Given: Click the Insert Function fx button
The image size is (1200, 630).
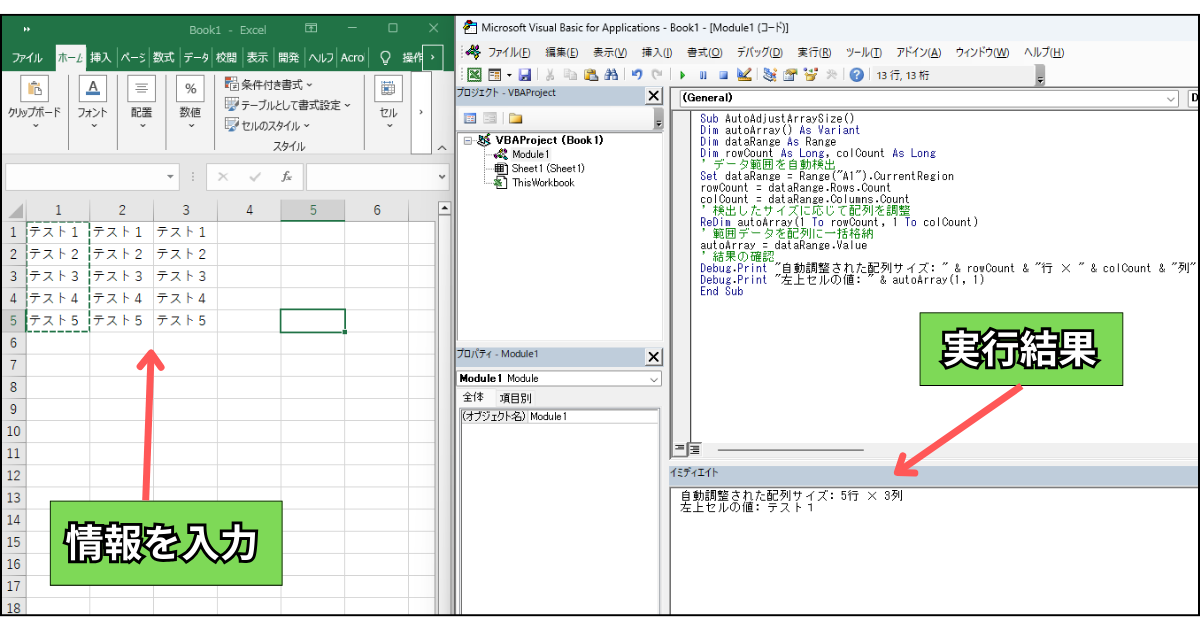Looking at the screenshot, I should [x=286, y=177].
